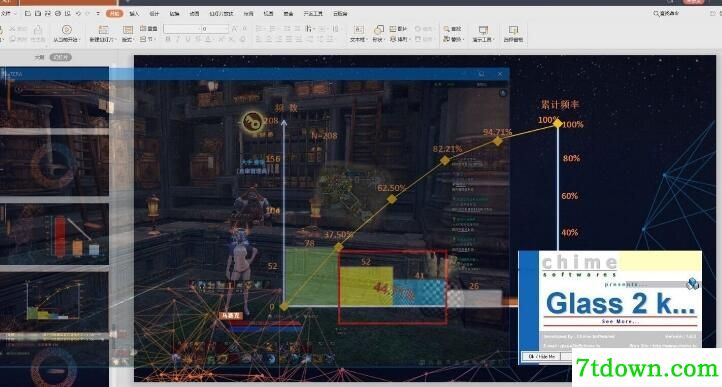Click the New document icon in quick access bar

pos(28,14)
